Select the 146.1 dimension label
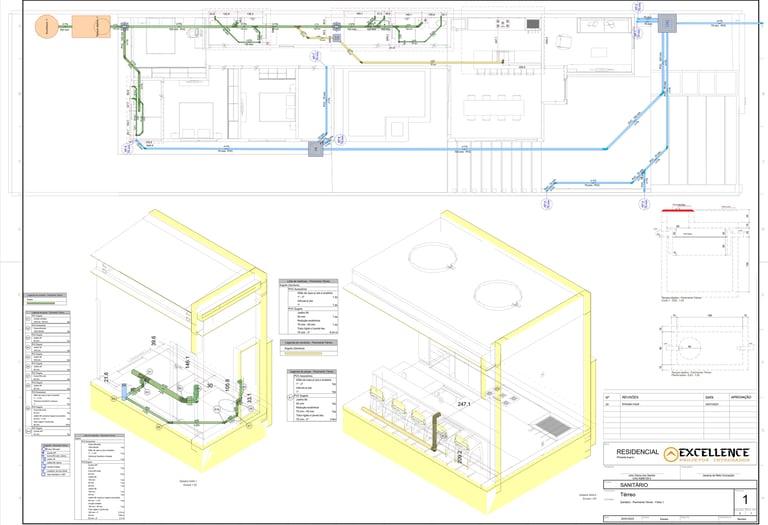 [187, 362]
